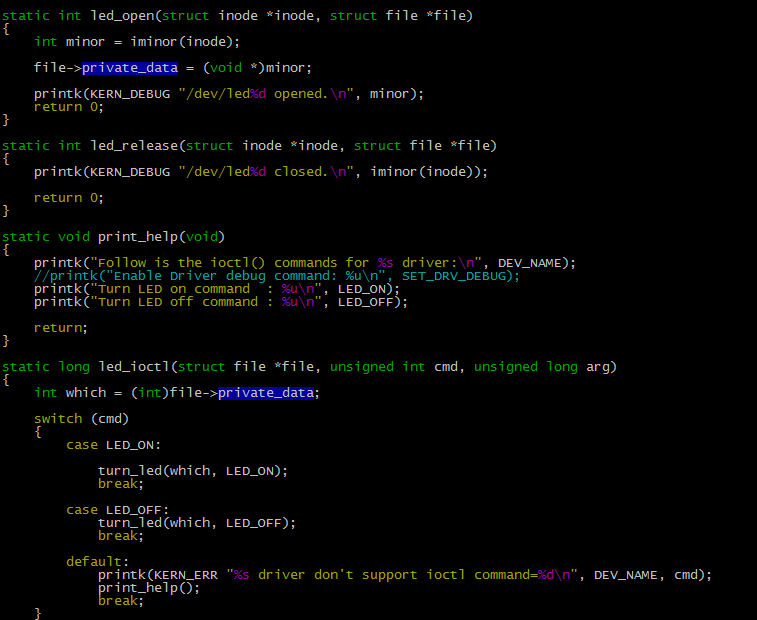Click the print_help function definition name
The image size is (757, 620).
pos(138,237)
